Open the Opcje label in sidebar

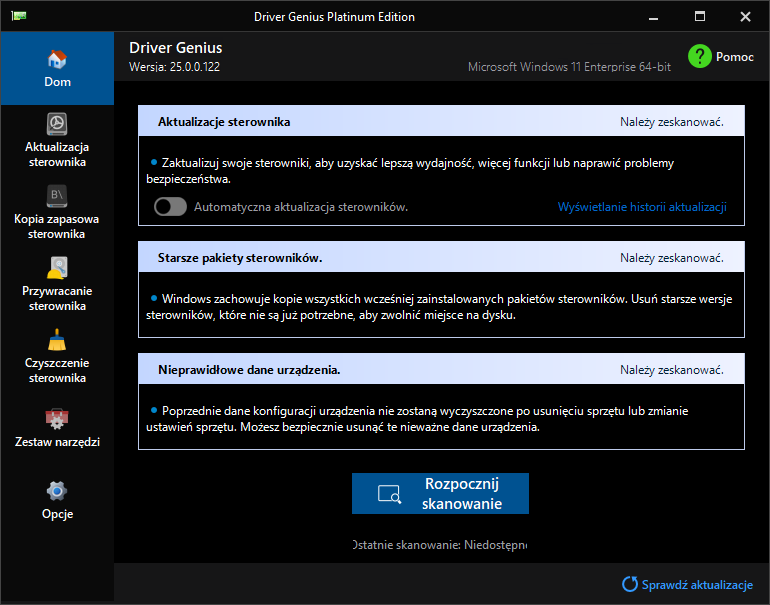coord(57,514)
